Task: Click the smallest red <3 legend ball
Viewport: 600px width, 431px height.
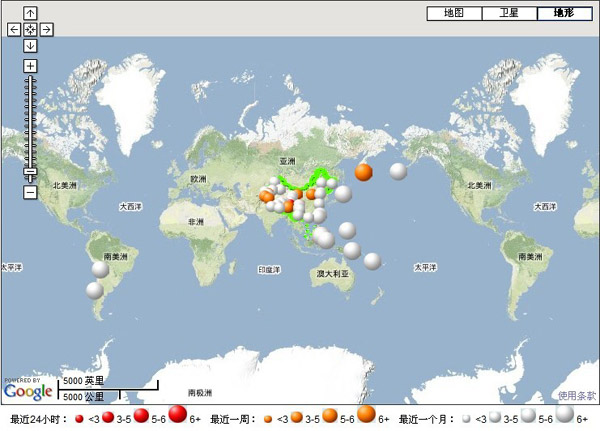Action: point(79,419)
